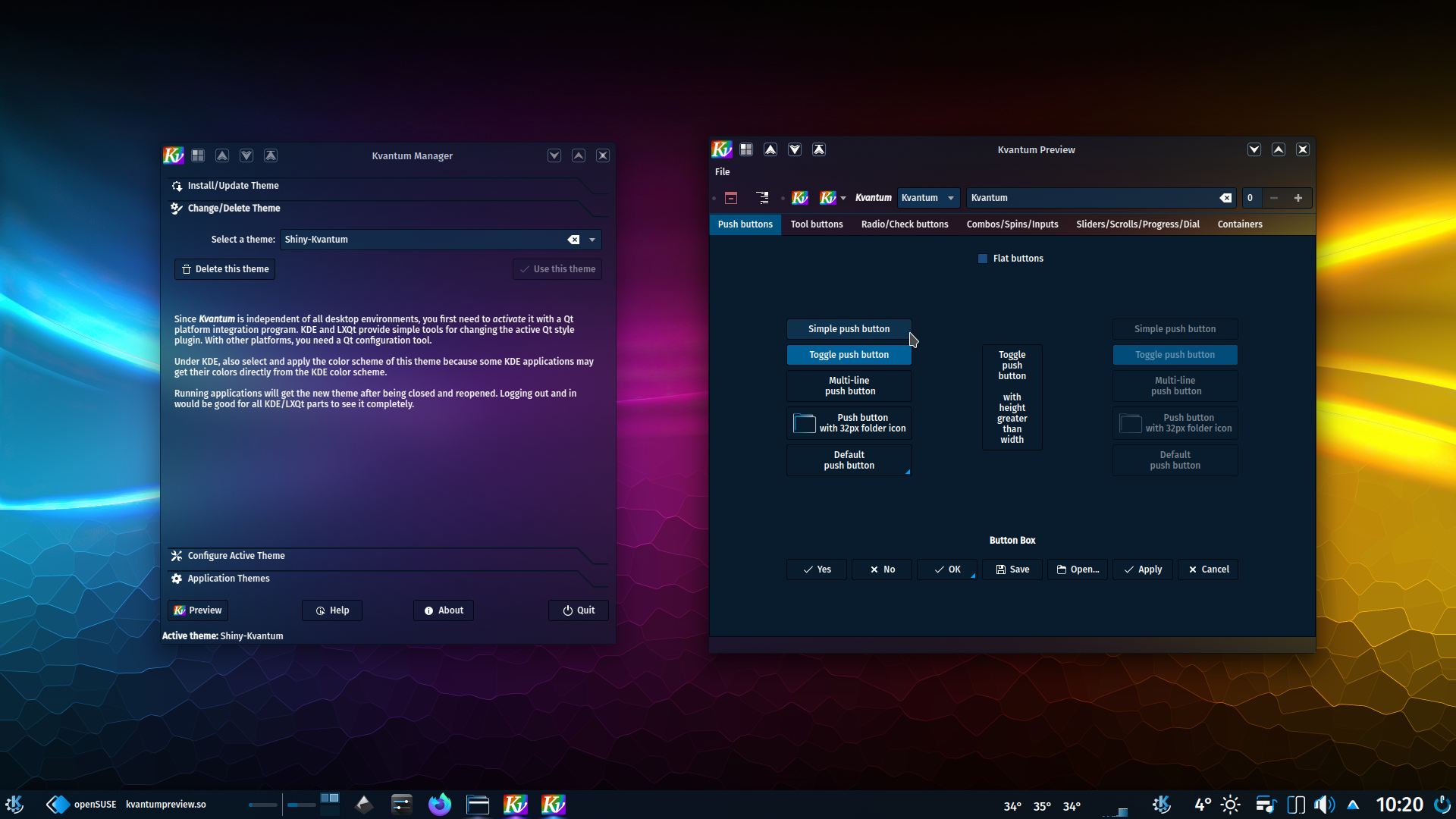Decrease the spin box value with minus
Screen dimensions: 1456x819
pos(1274,198)
